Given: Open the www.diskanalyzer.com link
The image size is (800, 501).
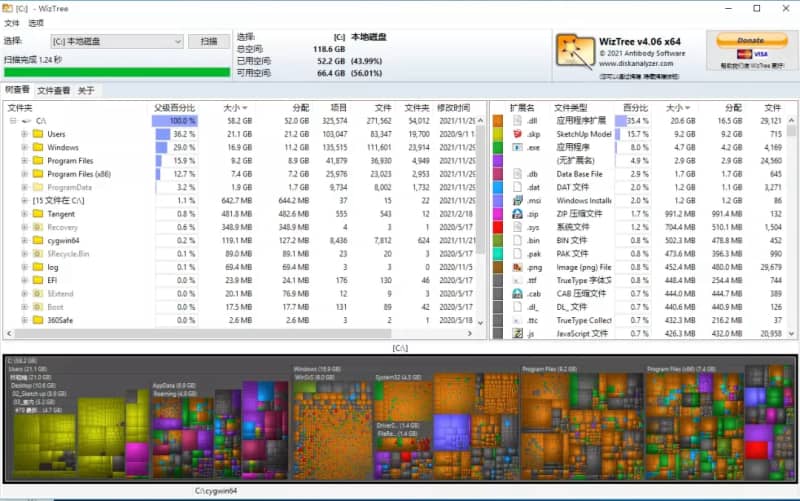Looking at the screenshot, I should tap(636, 64).
